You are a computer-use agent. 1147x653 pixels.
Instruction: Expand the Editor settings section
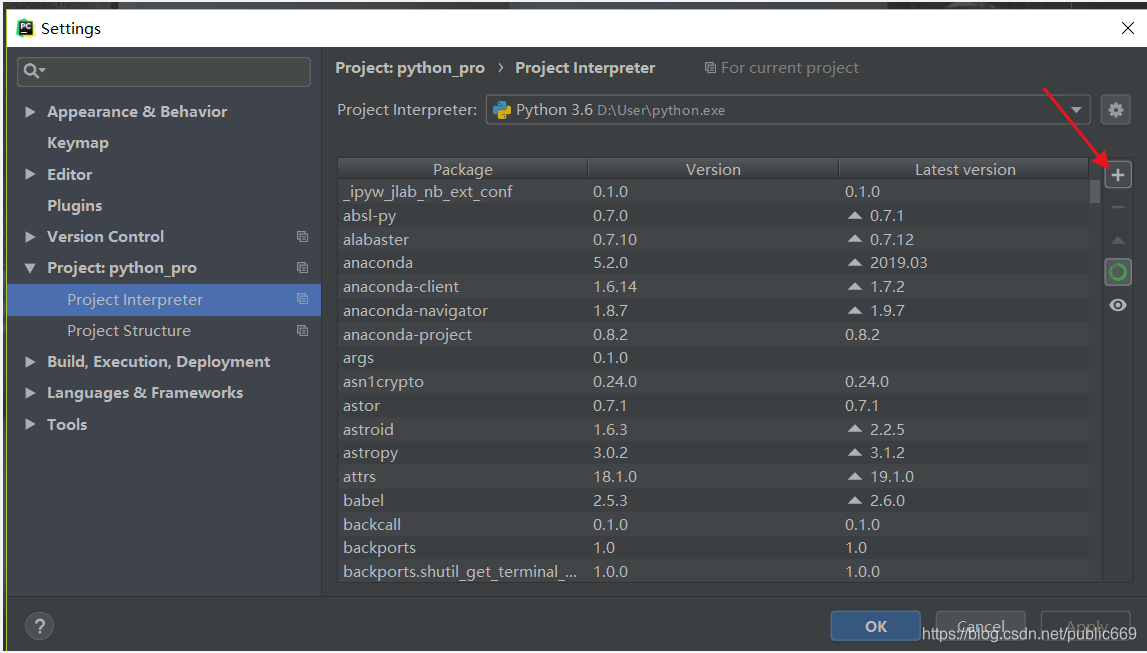30,174
